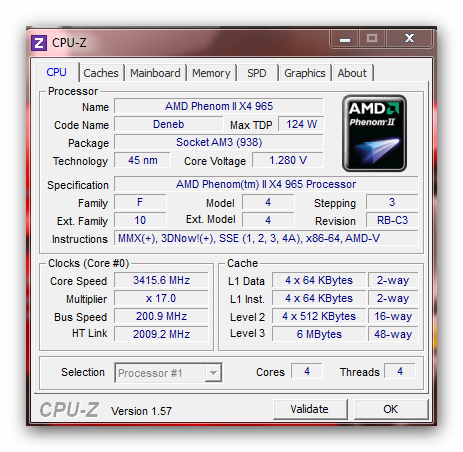Viewport: 463px width, 452px height.
Task: Click the Max TDP value 124 W
Action: [301, 124]
